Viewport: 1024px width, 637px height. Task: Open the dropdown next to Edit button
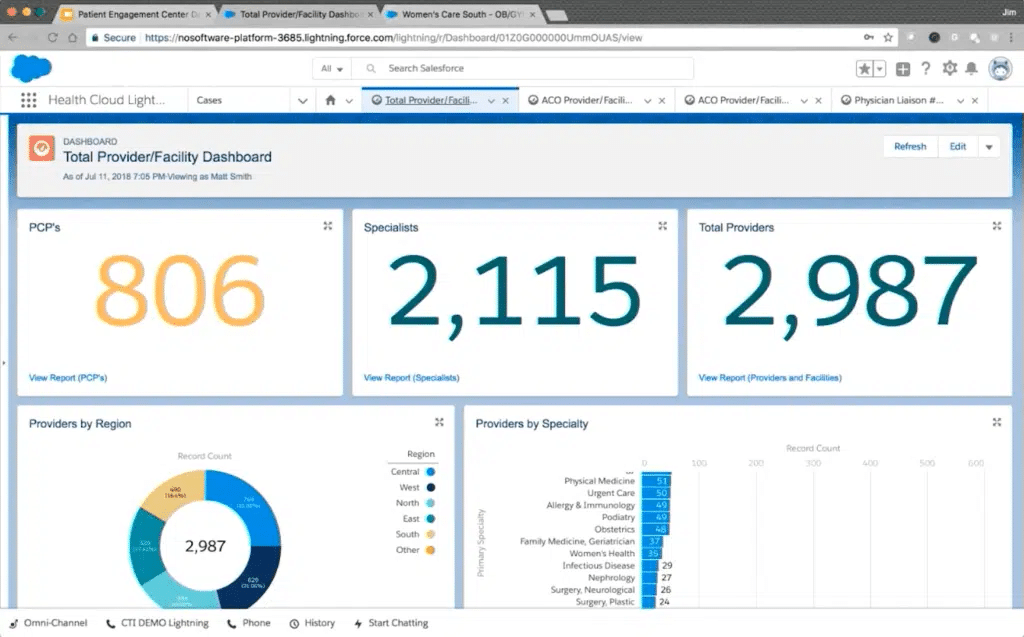point(989,147)
